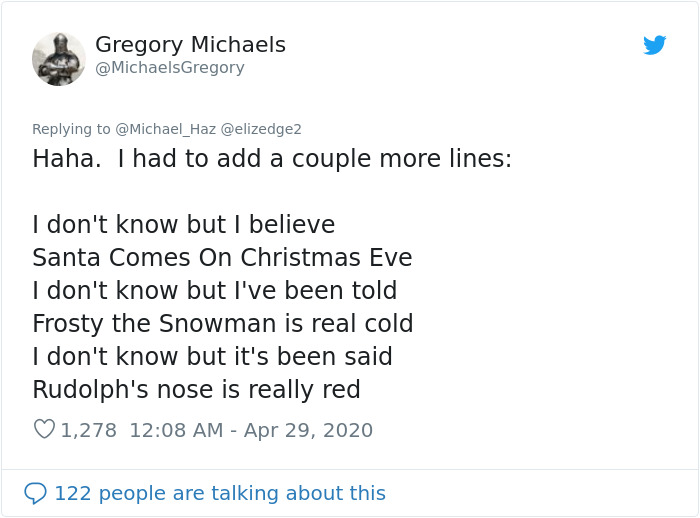
Task: Click 'I don't know but I've been told' line
Action: (x=214, y=290)
